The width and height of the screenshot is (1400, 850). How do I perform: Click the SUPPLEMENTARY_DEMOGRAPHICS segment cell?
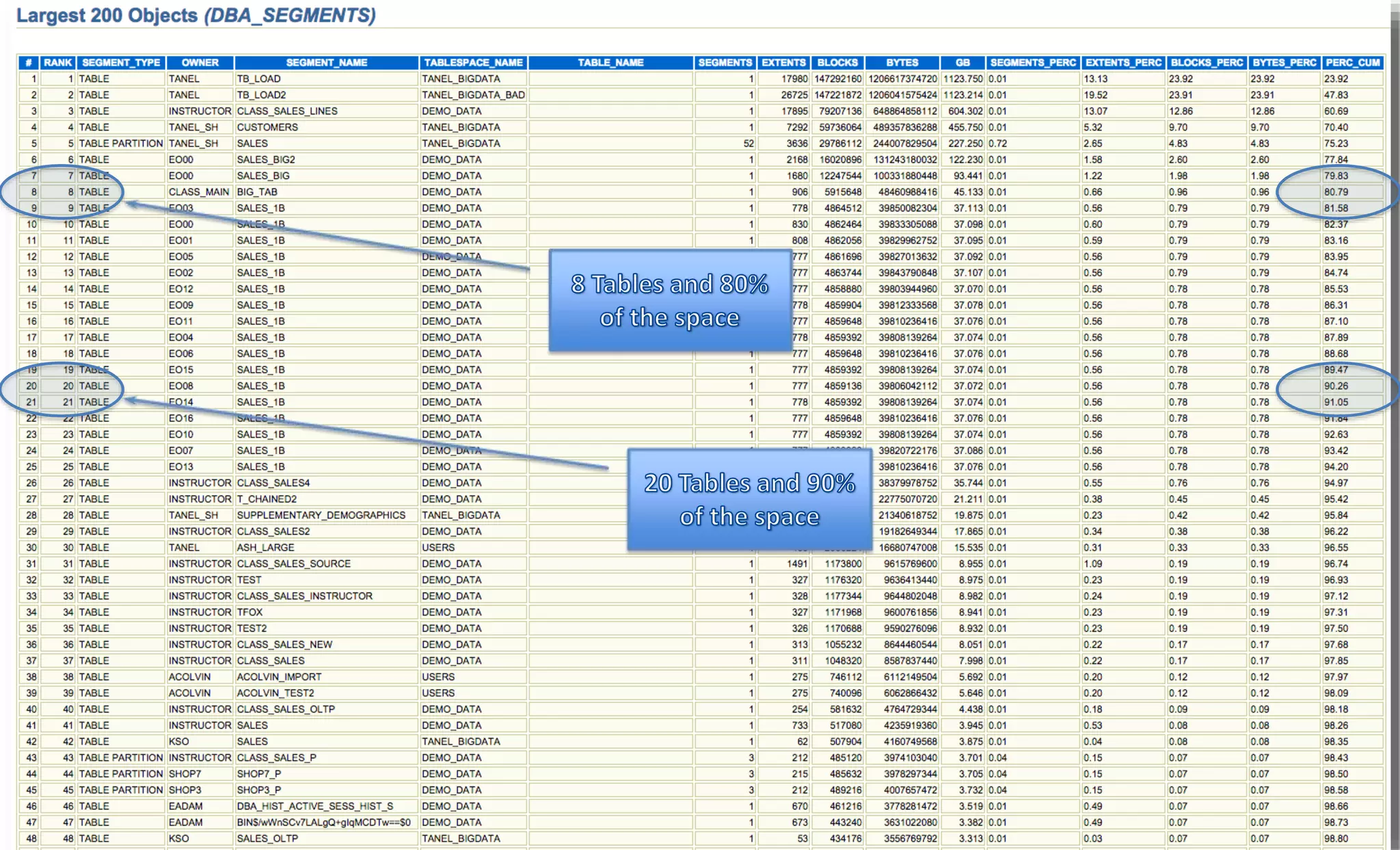[x=321, y=515]
